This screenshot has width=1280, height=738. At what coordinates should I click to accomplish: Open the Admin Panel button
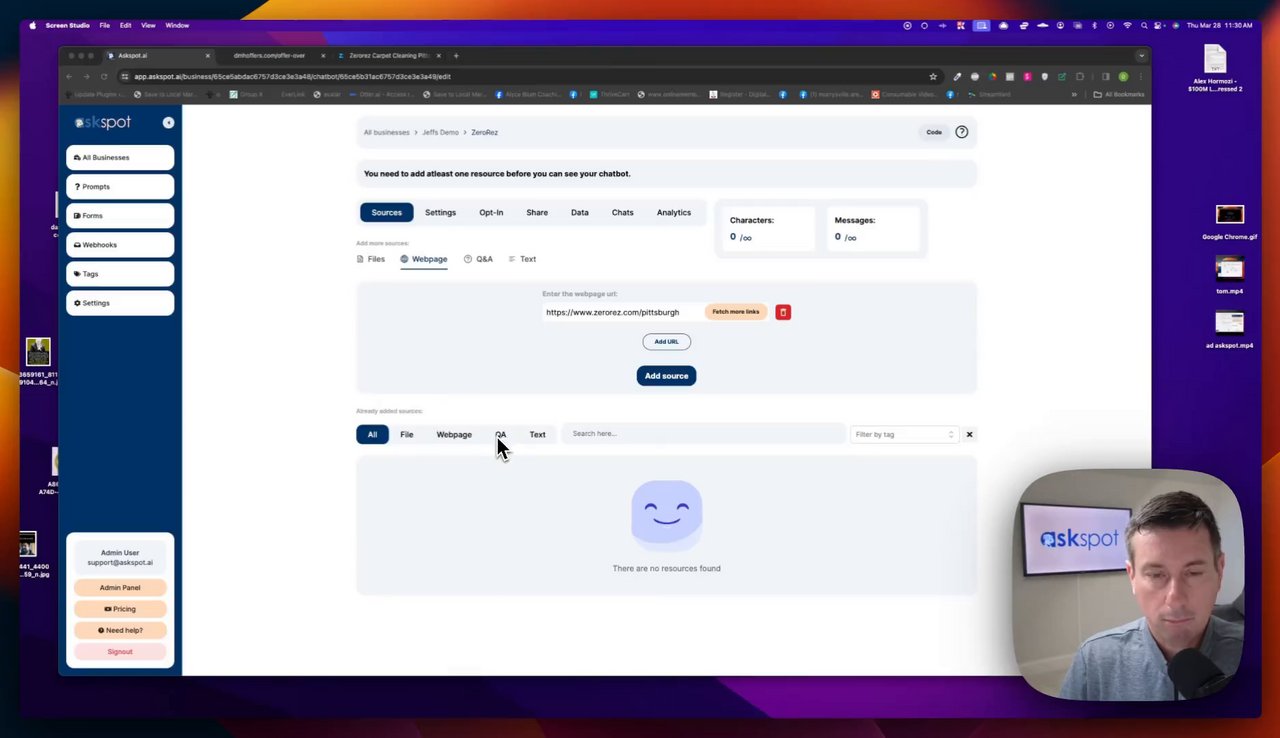click(x=120, y=588)
